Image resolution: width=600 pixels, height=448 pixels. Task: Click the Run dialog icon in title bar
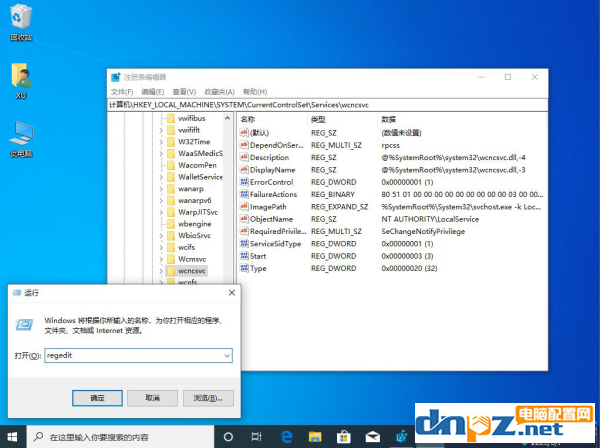point(17,293)
